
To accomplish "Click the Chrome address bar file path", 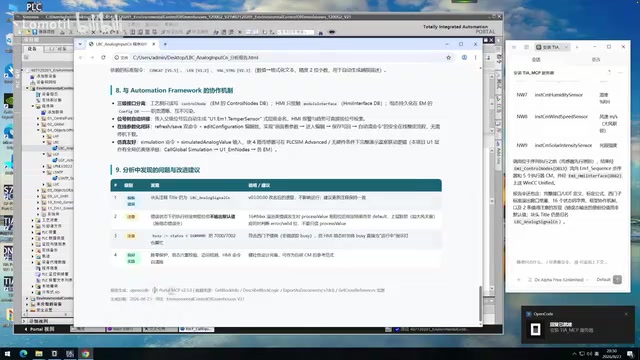I will [x=196, y=58].
